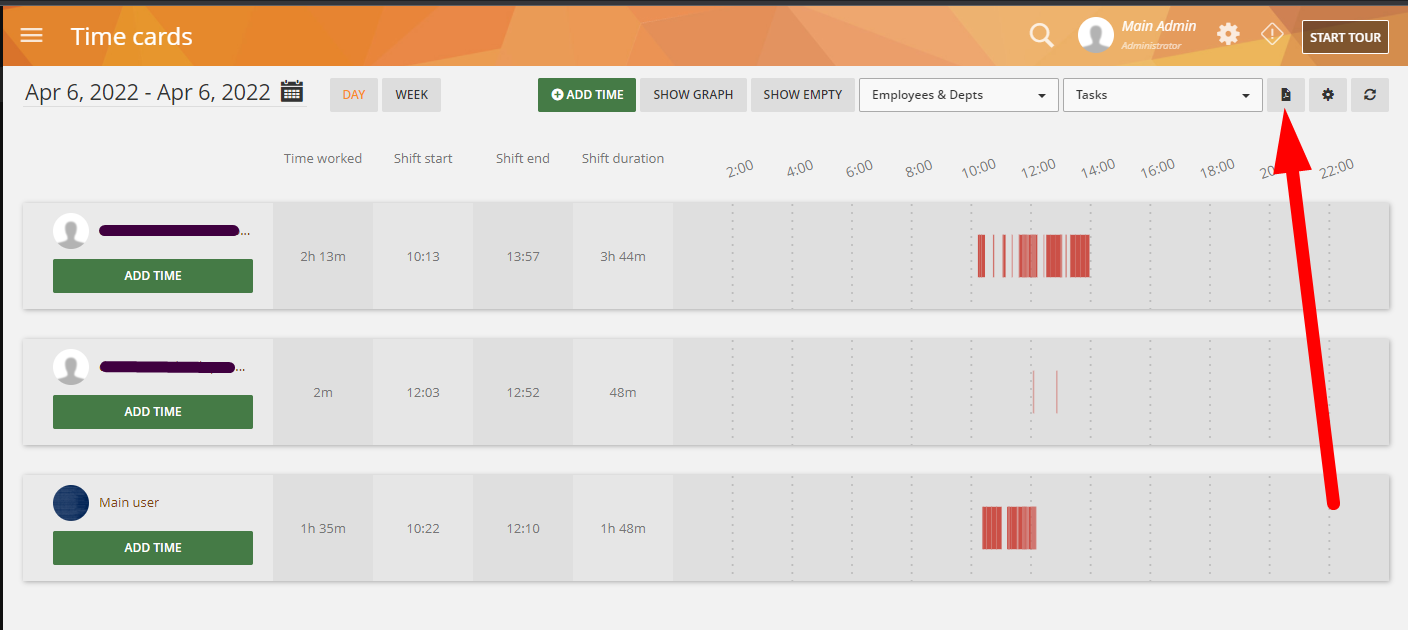This screenshot has width=1408, height=630.
Task: Click ADD TIME under Main user
Action: tap(153, 548)
